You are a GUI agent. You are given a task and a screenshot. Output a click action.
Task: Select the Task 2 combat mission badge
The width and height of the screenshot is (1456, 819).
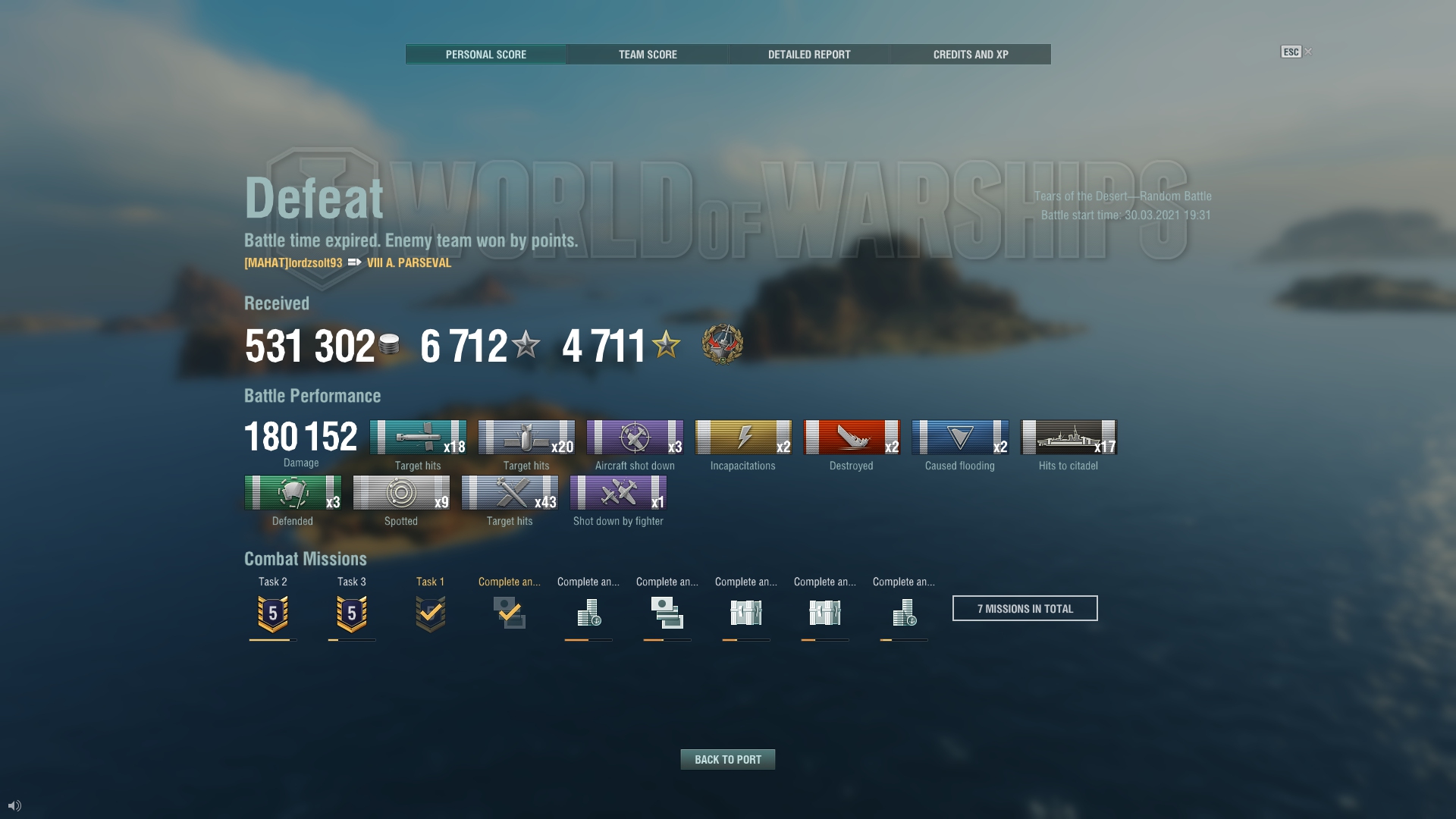click(x=273, y=613)
